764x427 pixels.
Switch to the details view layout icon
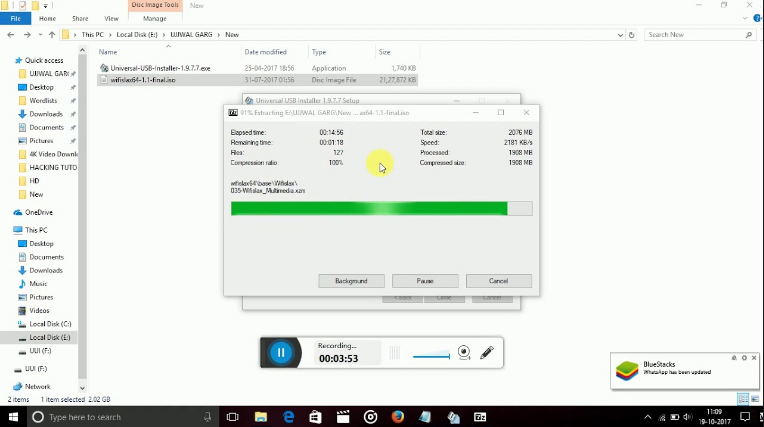pyautogui.click(x=743, y=399)
